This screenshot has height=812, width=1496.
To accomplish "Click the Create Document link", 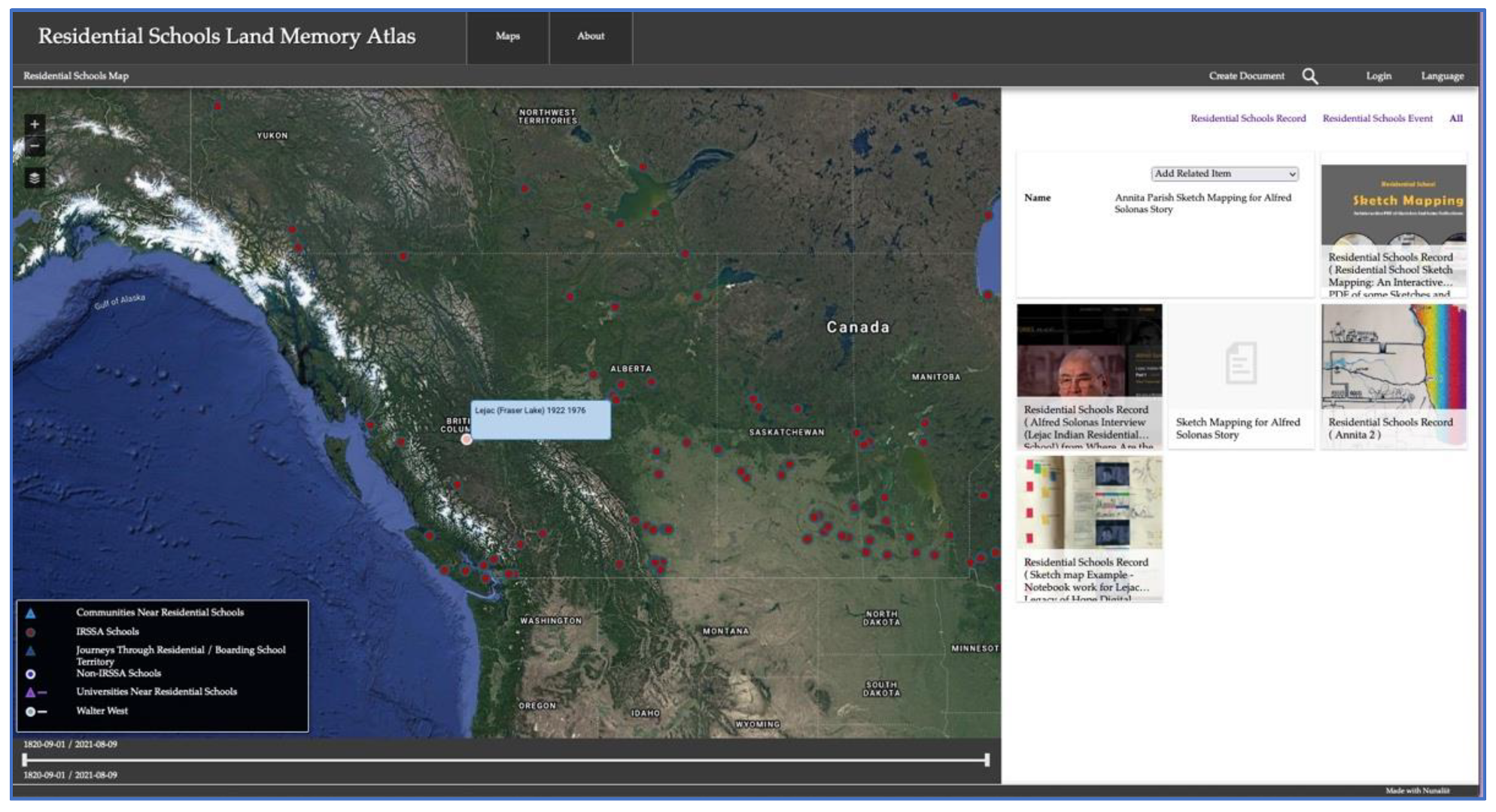I will click(x=1246, y=76).
